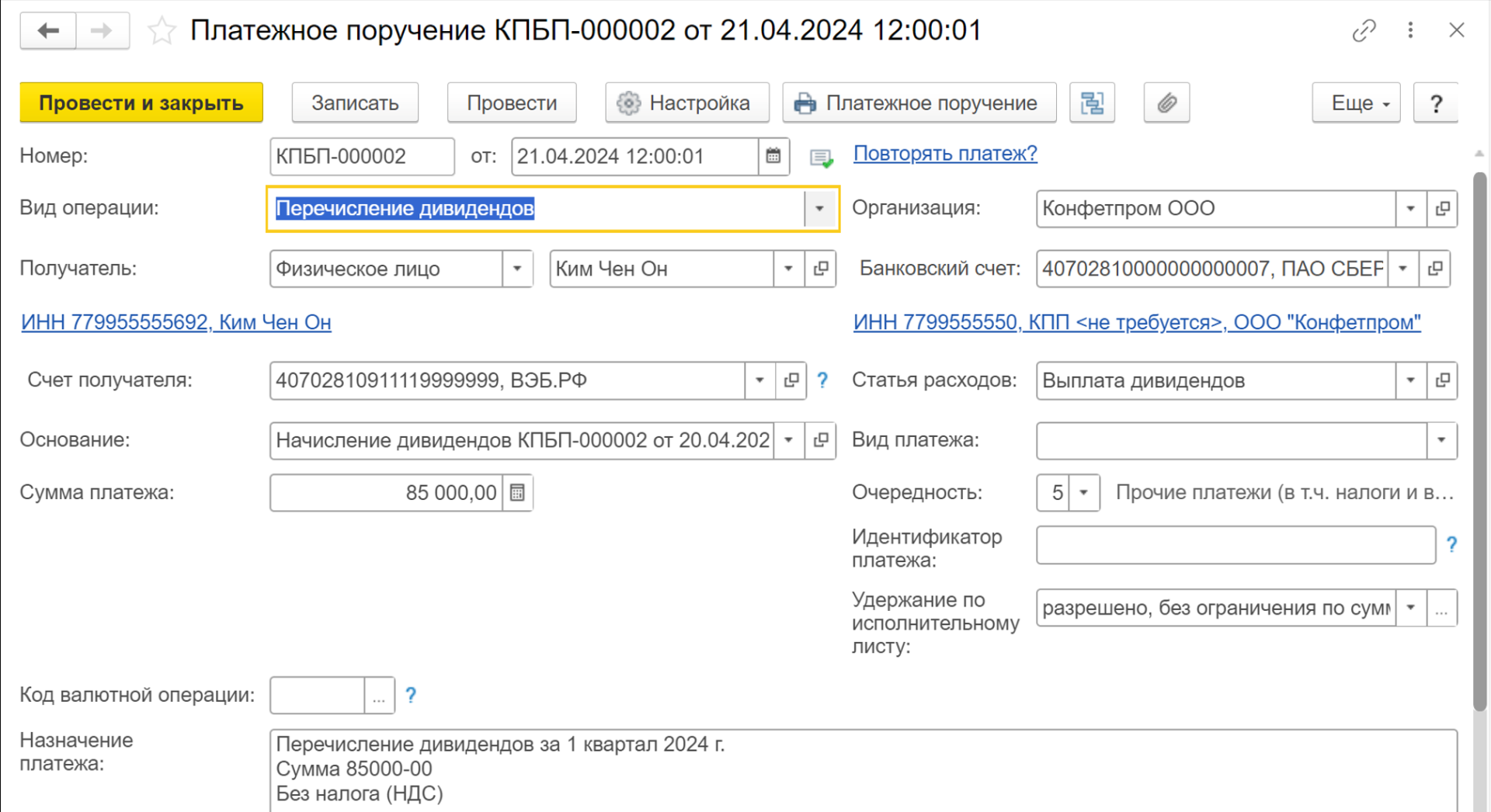
Task: Open document structure and related documents icon
Action: tap(1092, 102)
